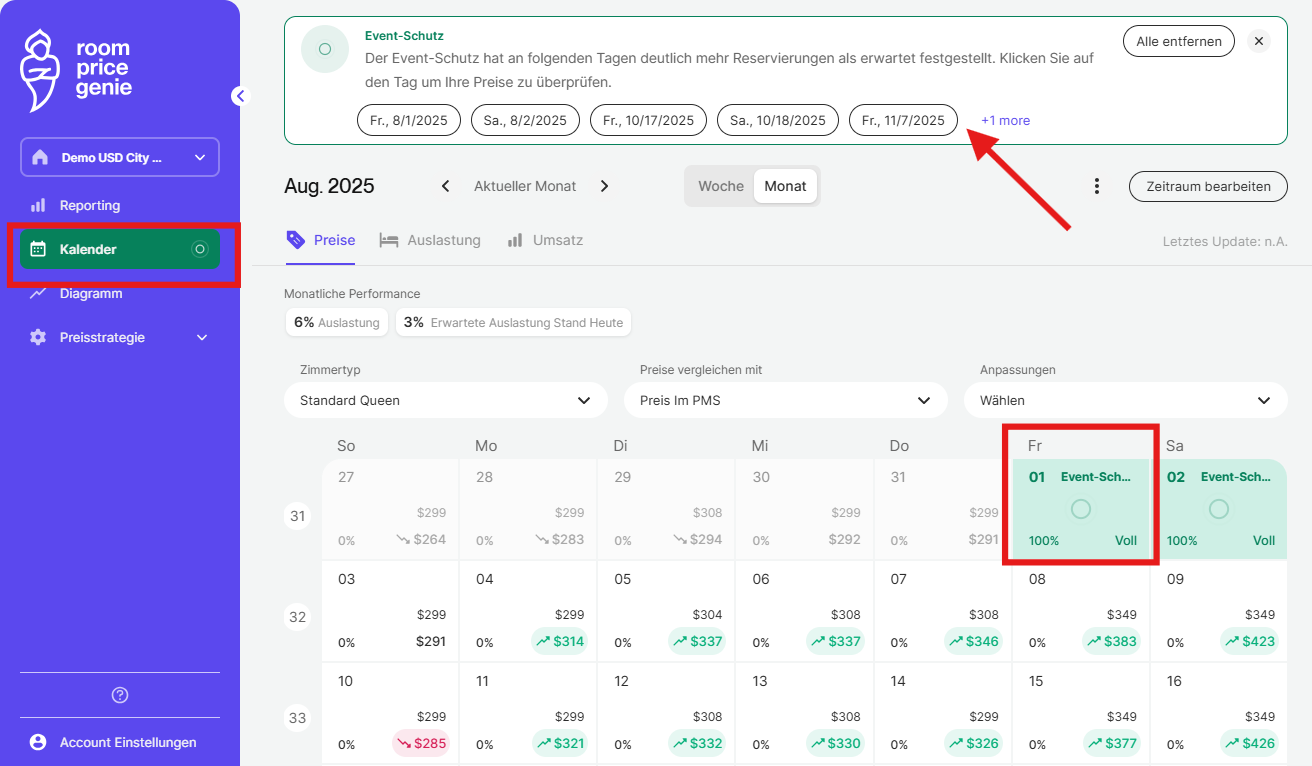1312x766 pixels.
Task: Open Reporting from the sidebar
Action: point(89,205)
